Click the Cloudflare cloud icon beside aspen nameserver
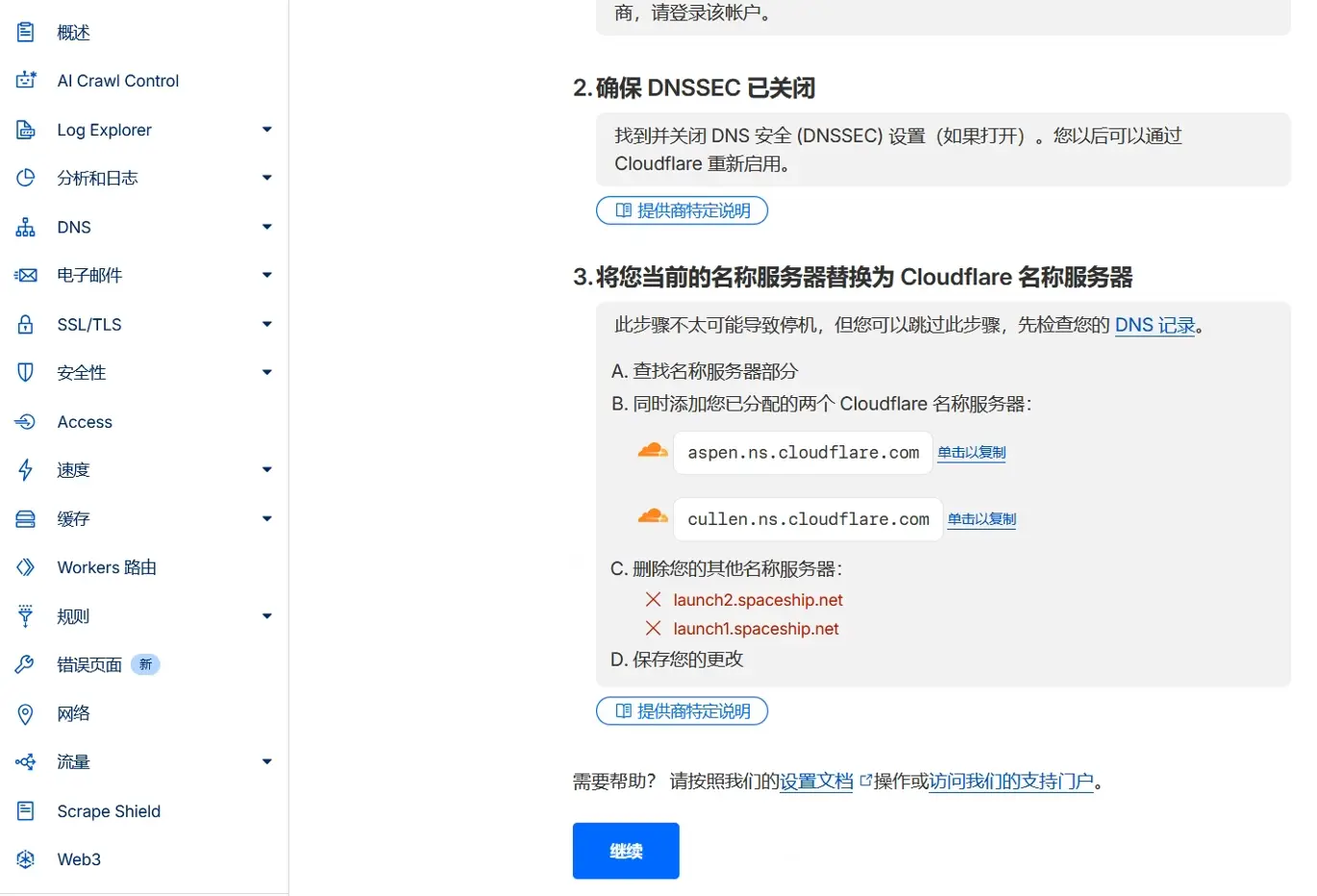The height and width of the screenshot is (896, 1317). [653, 450]
